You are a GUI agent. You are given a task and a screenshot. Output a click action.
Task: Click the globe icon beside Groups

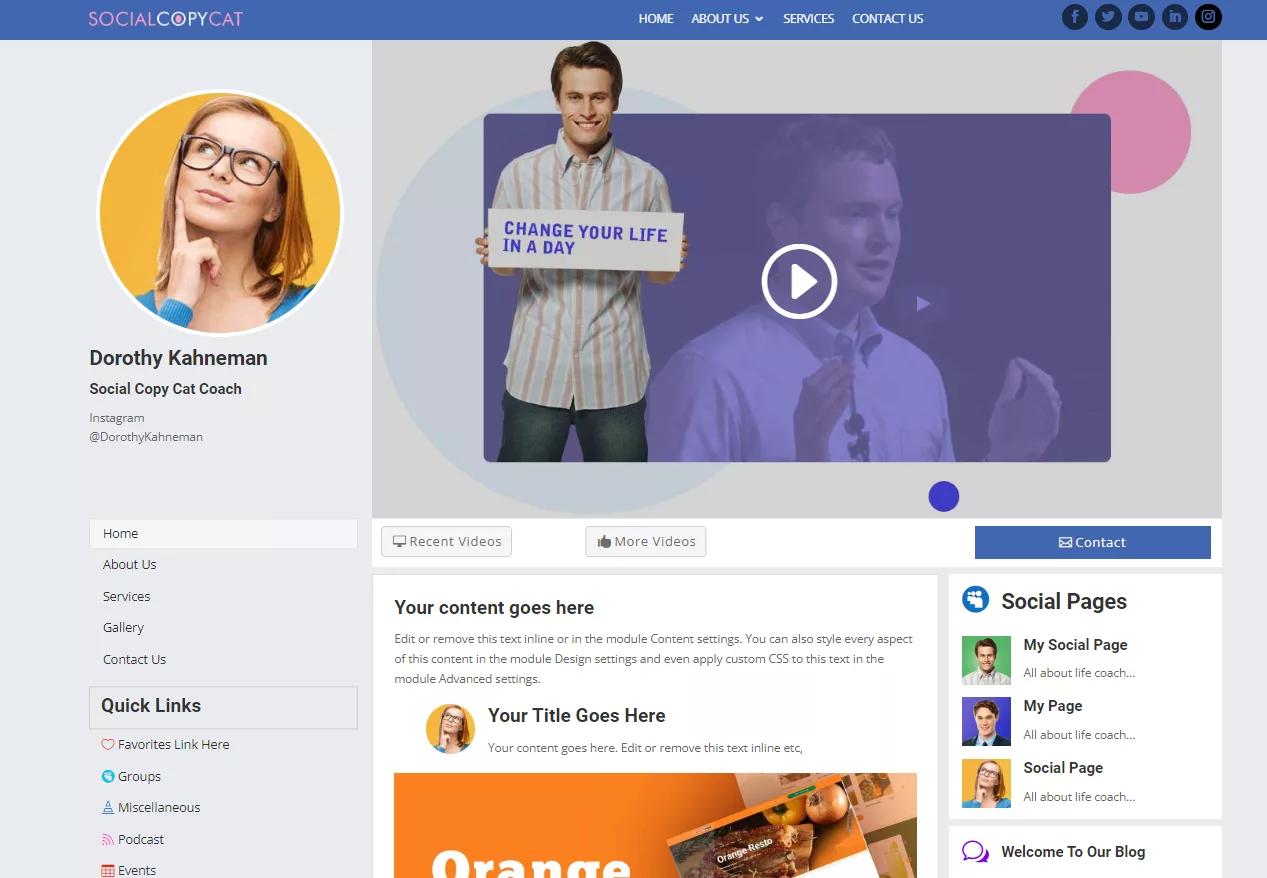tap(108, 776)
